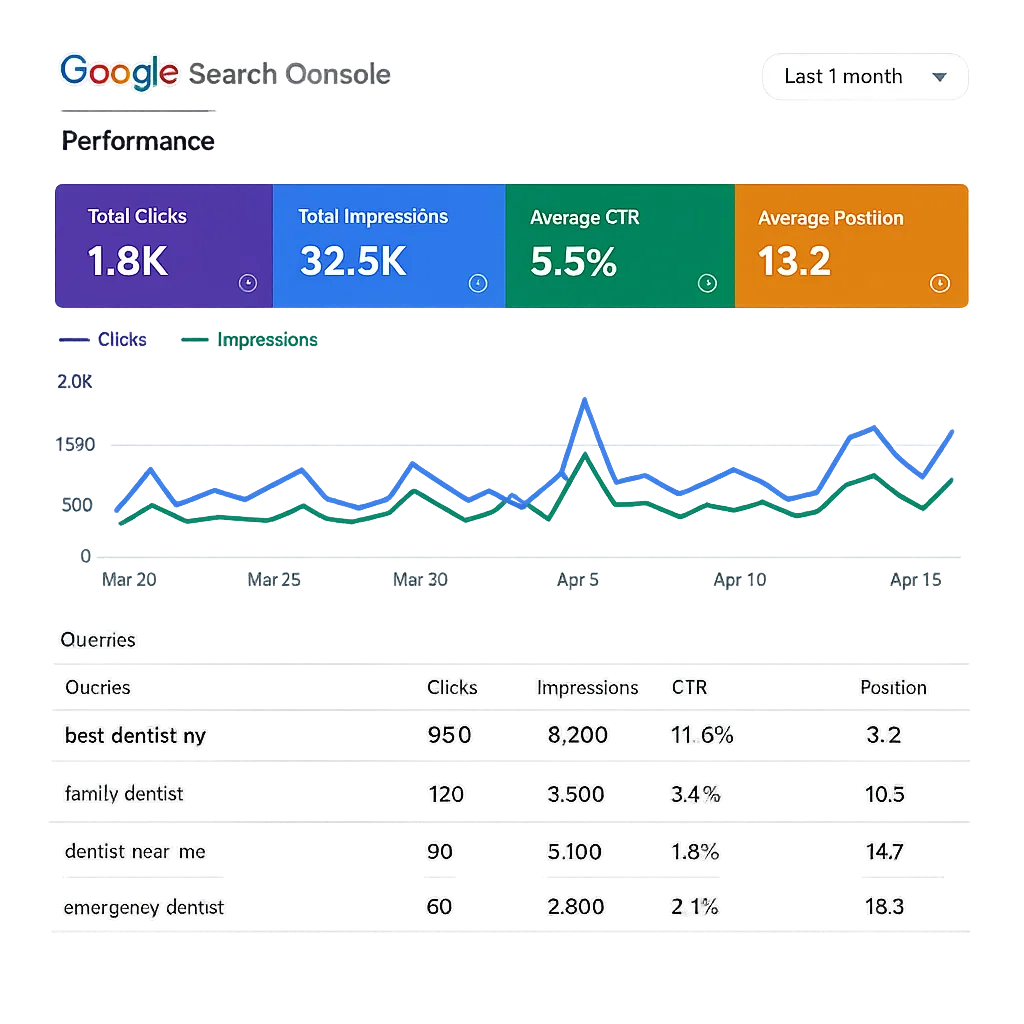Sort the table by Clicks column header
Image resolution: width=1024 pixels, height=1024 pixels.
pos(452,688)
